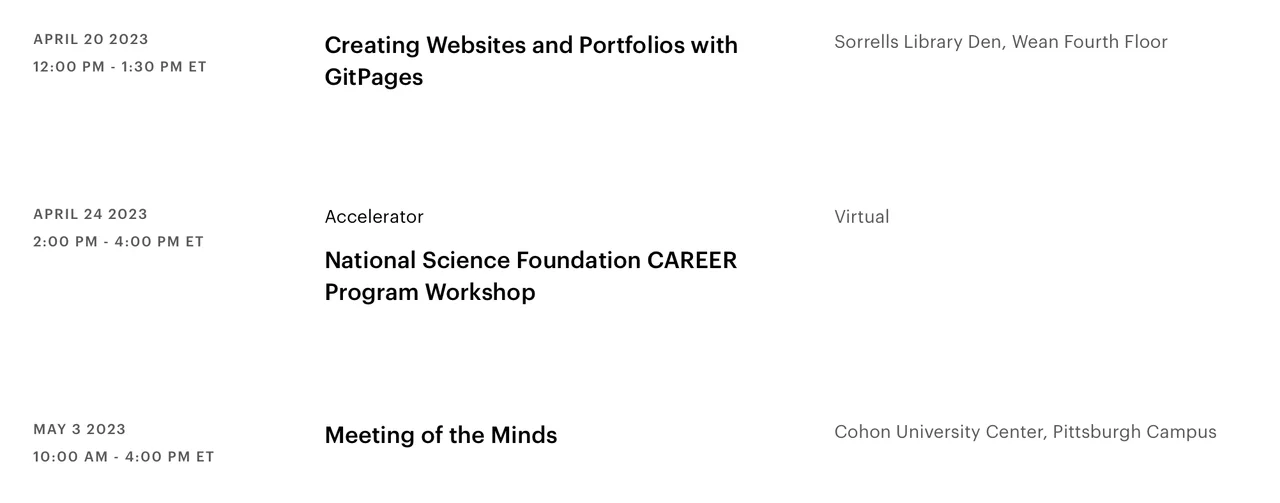Screen dimensions: 1280x503
Task: Click the word CAREER in the title
Action: pyautogui.click(x=692, y=260)
